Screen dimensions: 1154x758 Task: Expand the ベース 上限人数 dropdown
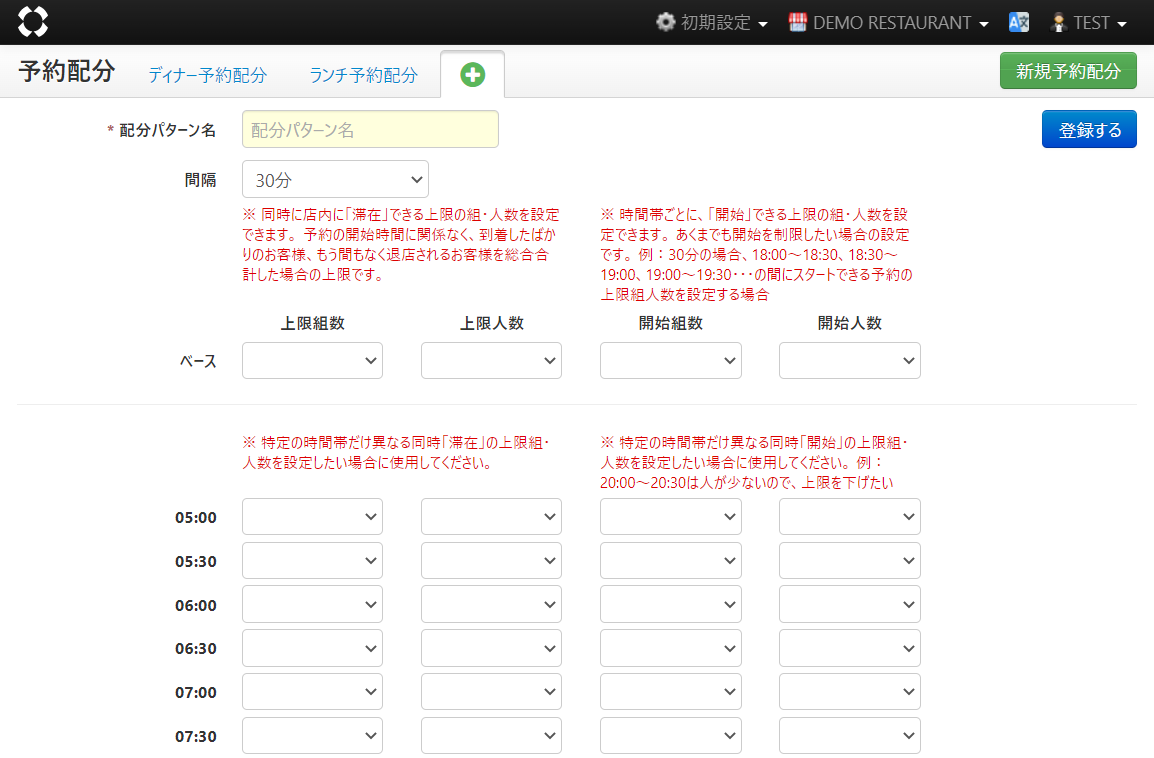[491, 361]
